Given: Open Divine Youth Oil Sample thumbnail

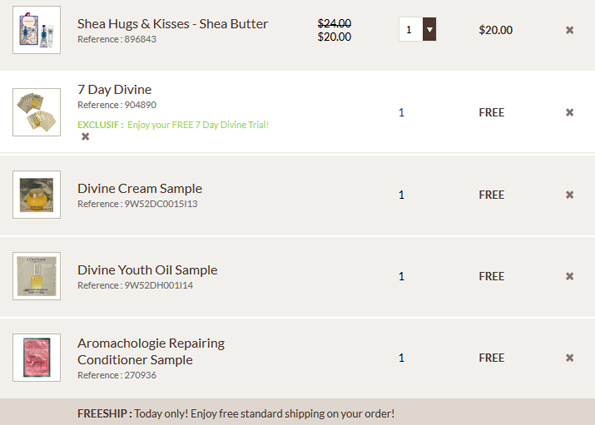Looking at the screenshot, I should coord(36,276).
